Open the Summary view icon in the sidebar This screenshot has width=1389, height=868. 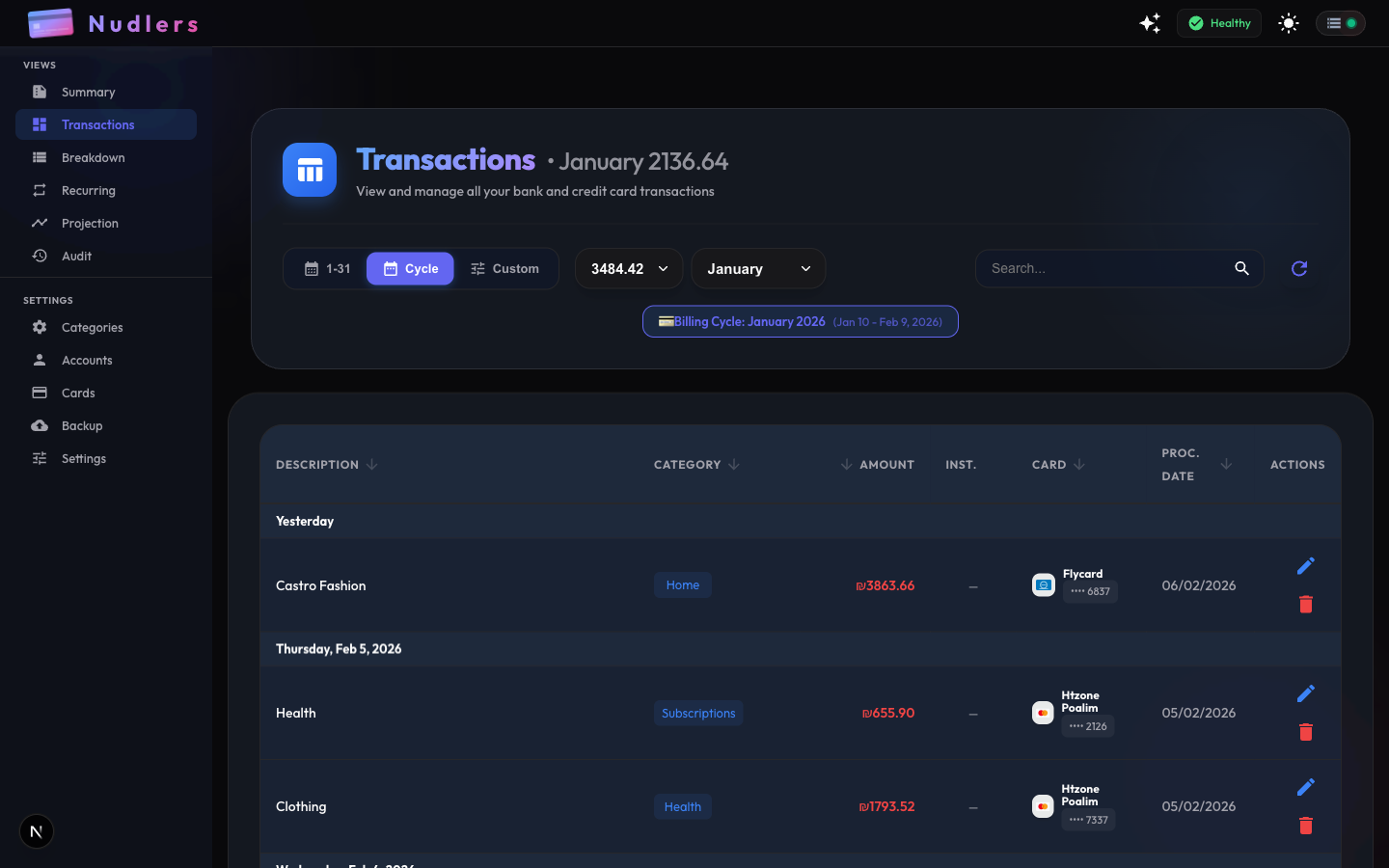[39, 92]
